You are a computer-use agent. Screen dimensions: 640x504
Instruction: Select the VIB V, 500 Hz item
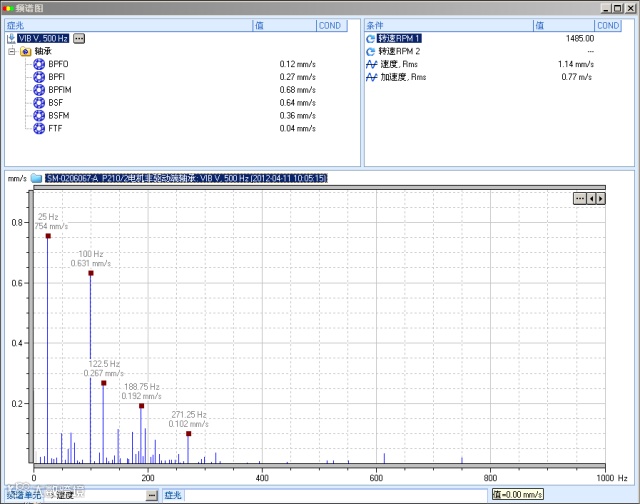[43, 38]
